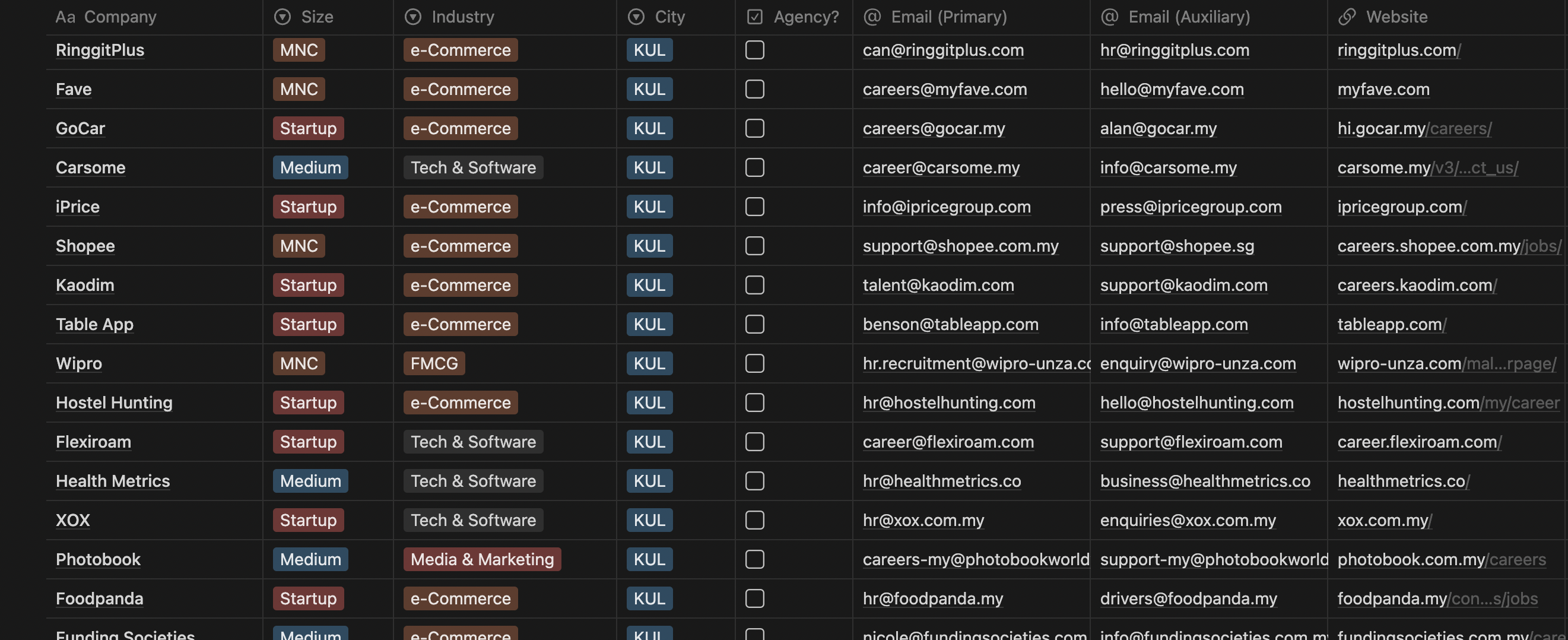Viewport: 1568px width, 640px height.
Task: Open the City column header menu
Action: (x=675, y=17)
